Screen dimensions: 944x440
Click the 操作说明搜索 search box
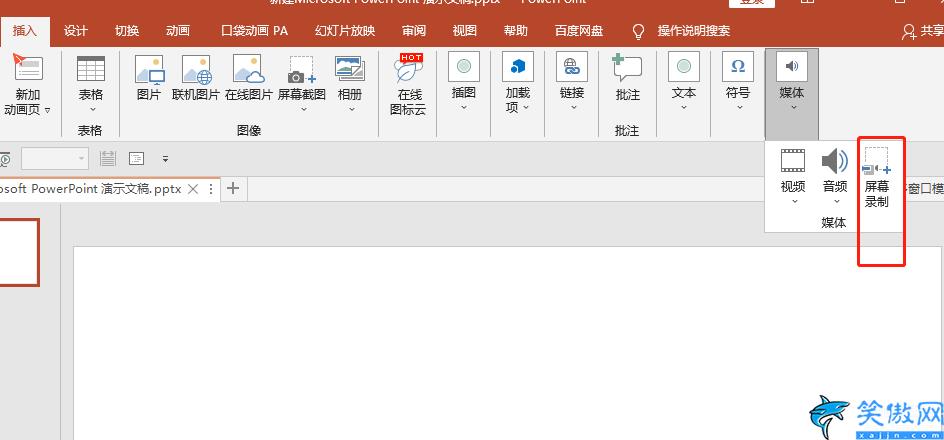coord(694,31)
